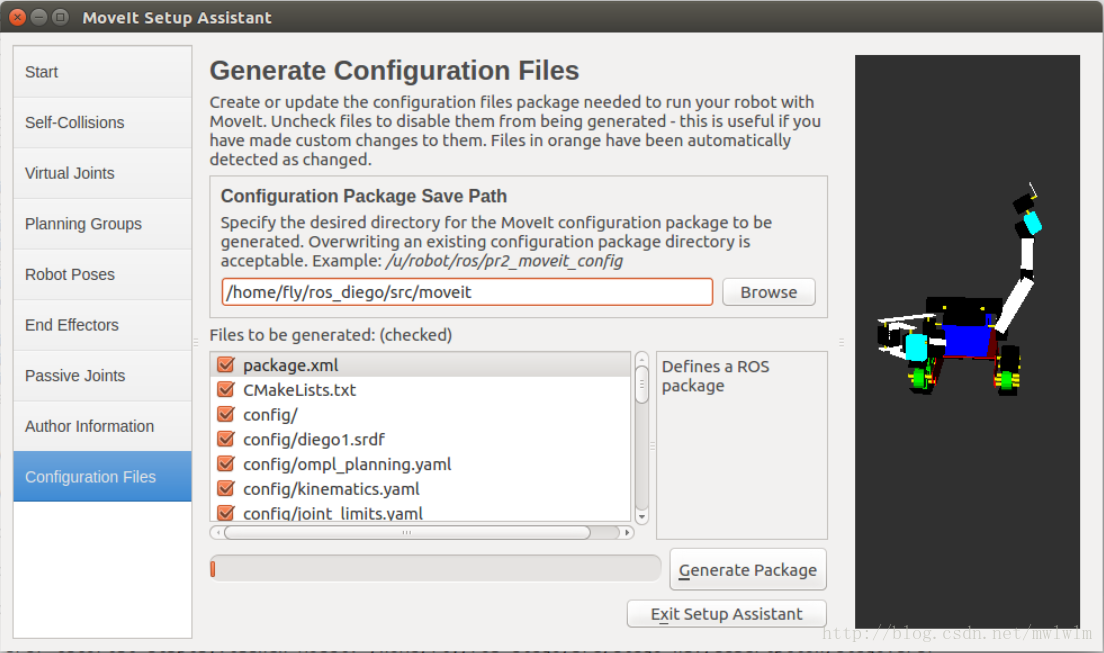Select the config/joint_limits.yaml file name
The image size is (1104, 653).
(x=333, y=514)
